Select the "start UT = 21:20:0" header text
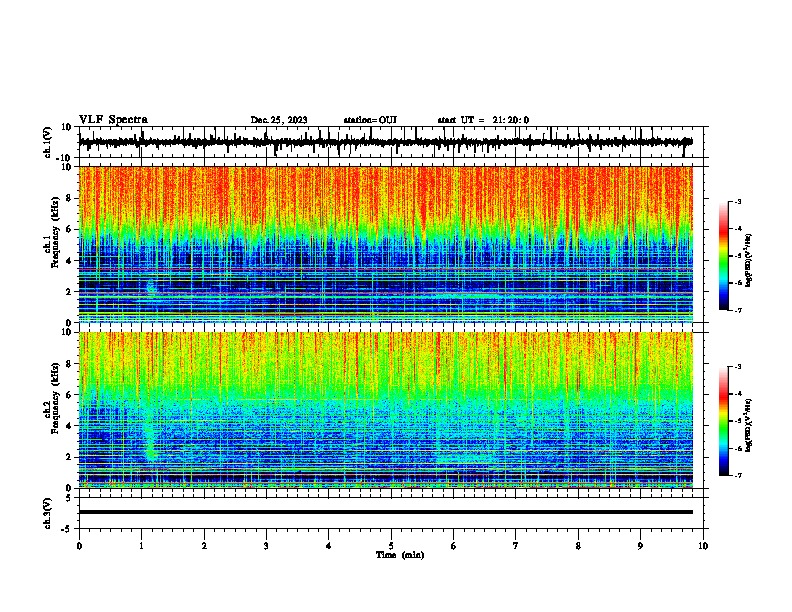The image size is (792, 612). coord(483,120)
